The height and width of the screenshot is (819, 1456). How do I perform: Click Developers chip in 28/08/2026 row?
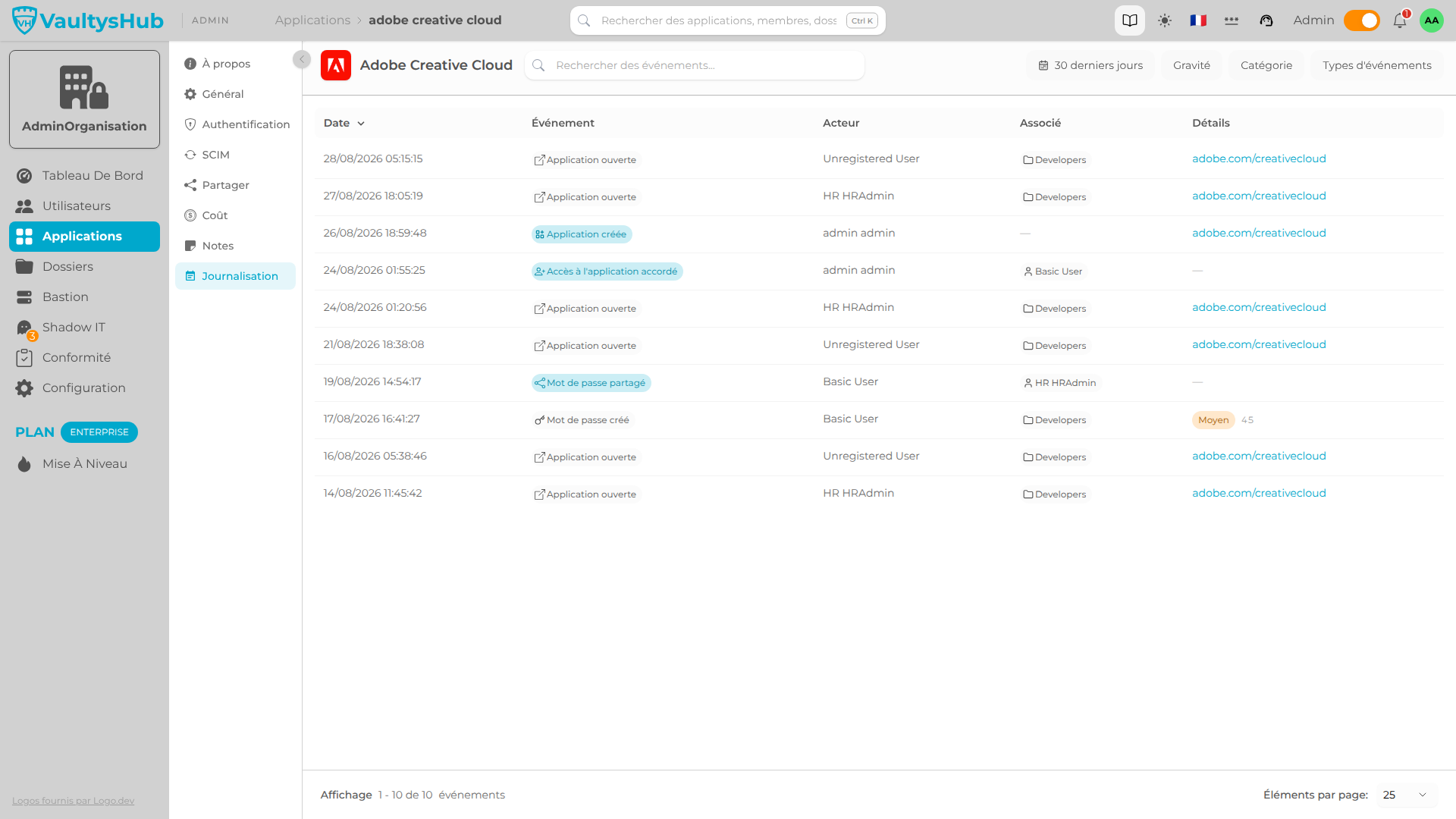(1055, 160)
